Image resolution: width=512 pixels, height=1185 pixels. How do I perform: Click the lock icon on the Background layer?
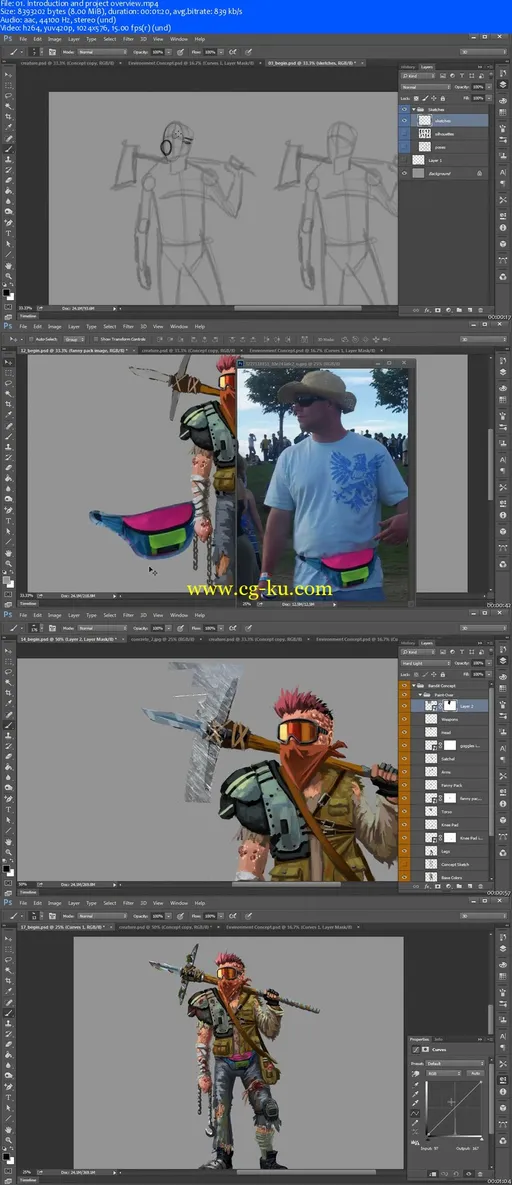click(479, 173)
